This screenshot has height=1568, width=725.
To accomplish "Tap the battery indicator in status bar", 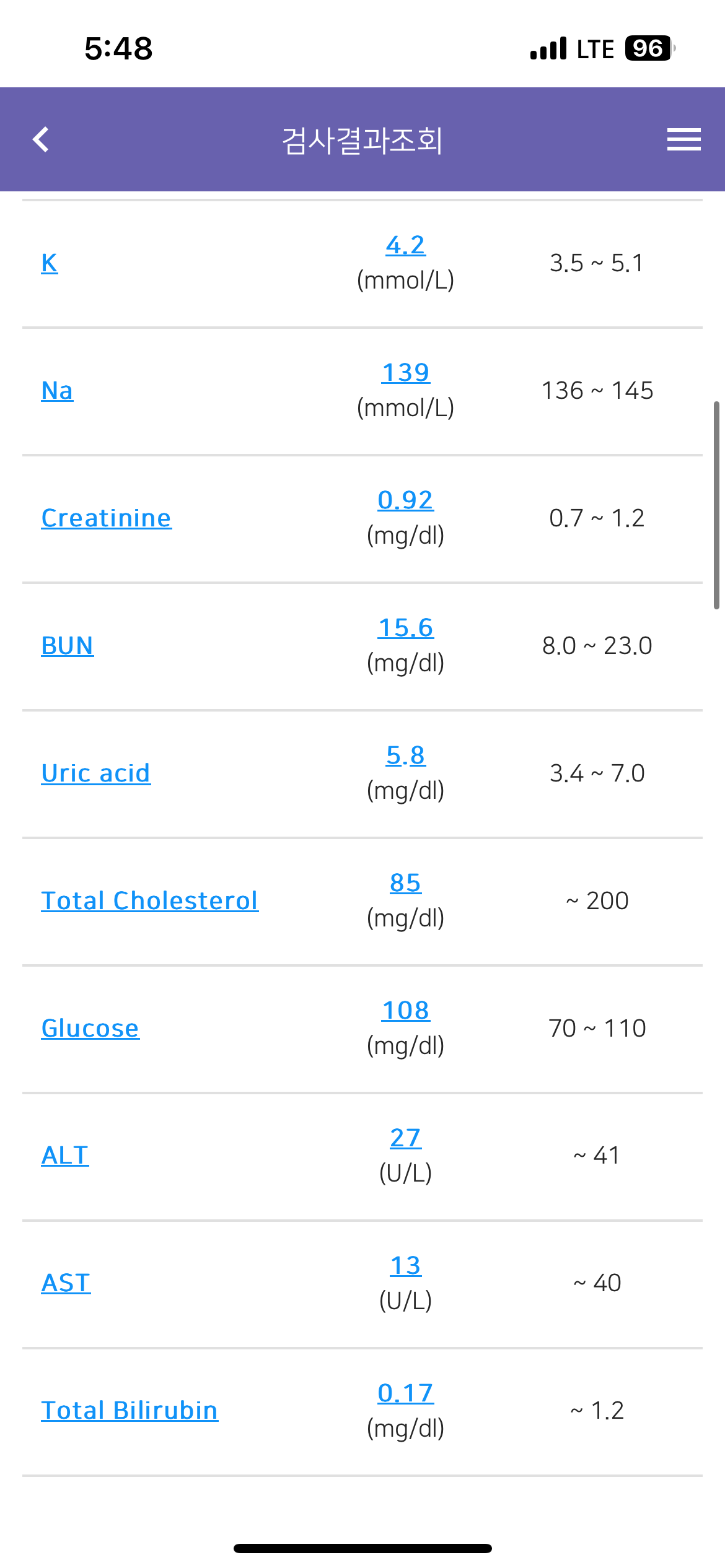I will point(649,48).
